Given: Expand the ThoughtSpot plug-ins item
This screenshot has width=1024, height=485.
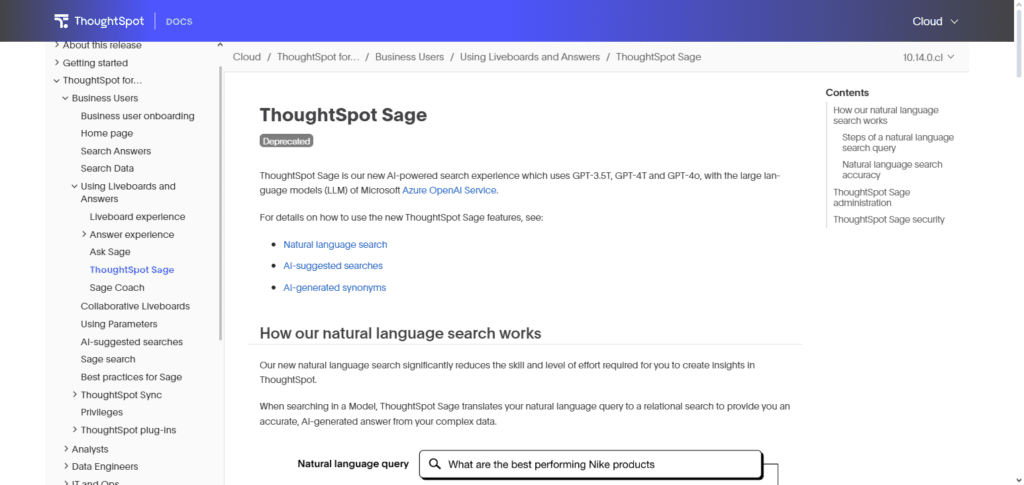Looking at the screenshot, I should click(x=75, y=430).
